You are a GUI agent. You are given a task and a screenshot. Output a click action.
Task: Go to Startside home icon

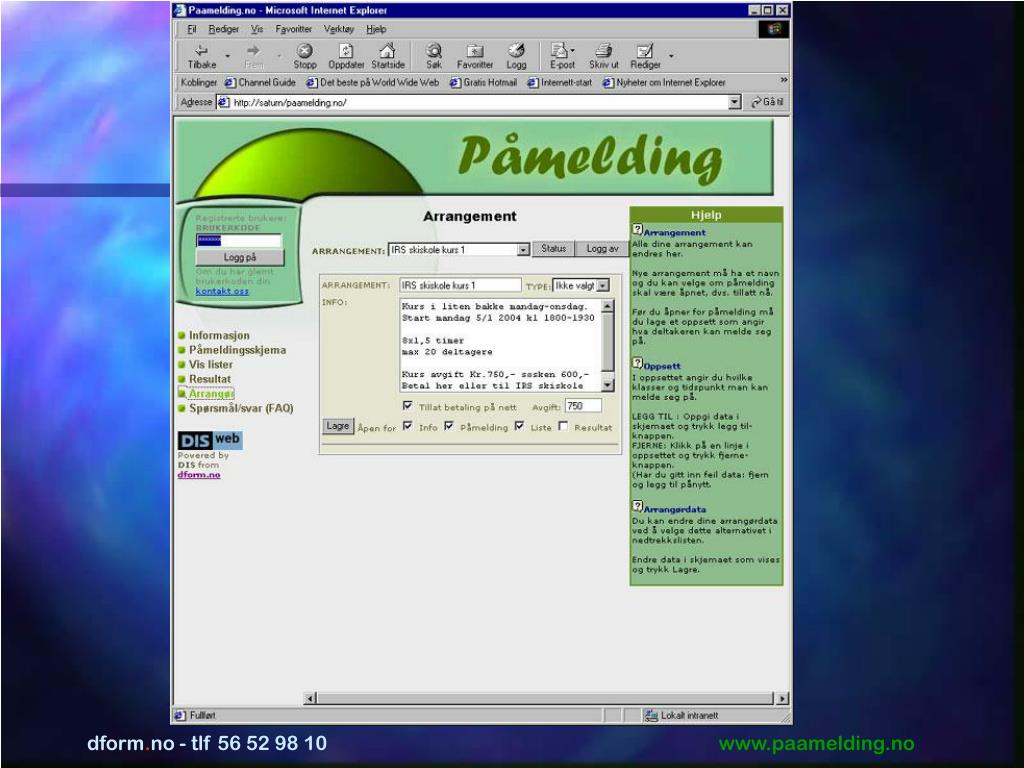click(x=387, y=50)
